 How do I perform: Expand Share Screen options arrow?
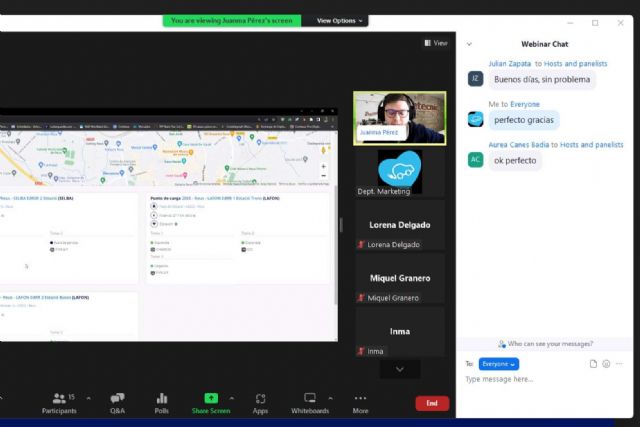pyautogui.click(x=232, y=398)
